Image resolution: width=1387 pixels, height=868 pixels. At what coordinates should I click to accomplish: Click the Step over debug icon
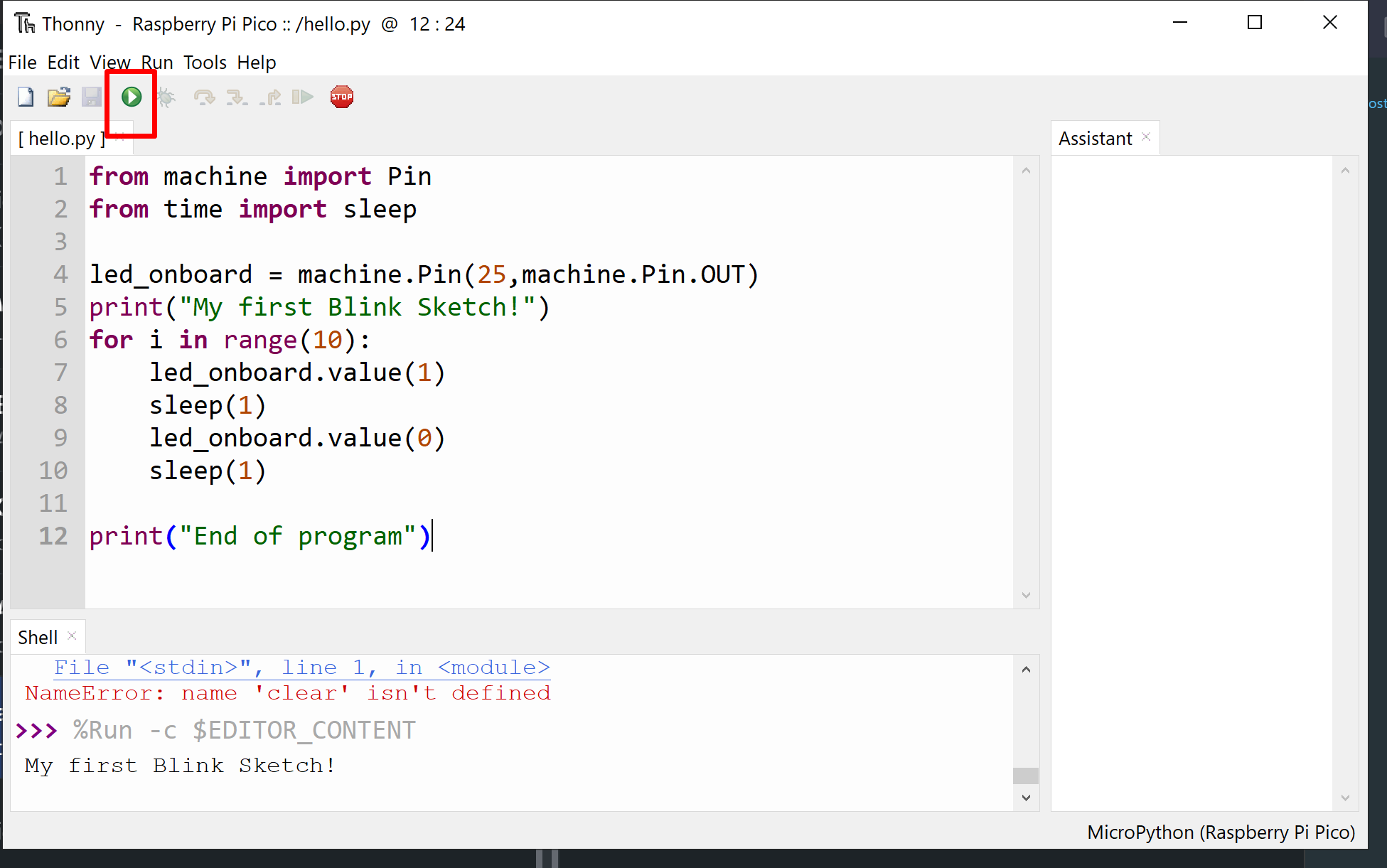pos(201,96)
